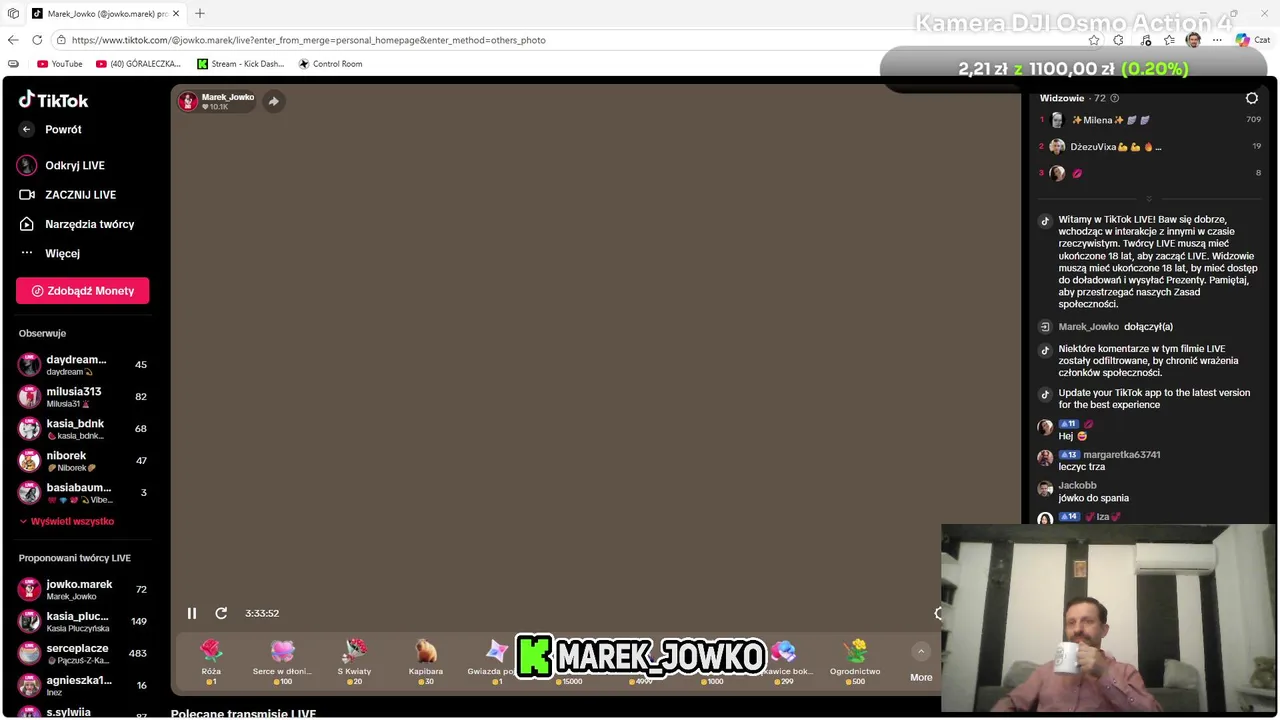Send the Ogrodnictwo gift

pos(855,662)
